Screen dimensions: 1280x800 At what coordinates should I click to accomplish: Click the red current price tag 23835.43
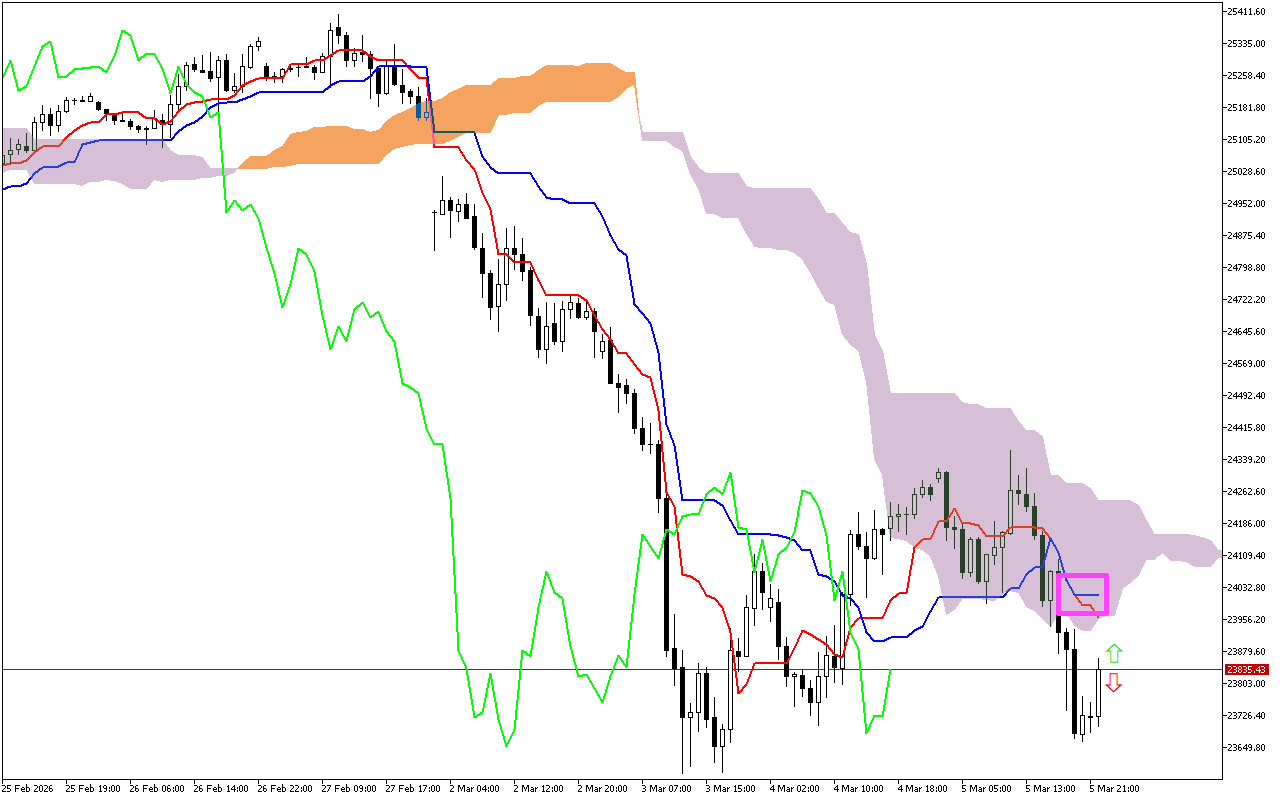click(1247, 669)
